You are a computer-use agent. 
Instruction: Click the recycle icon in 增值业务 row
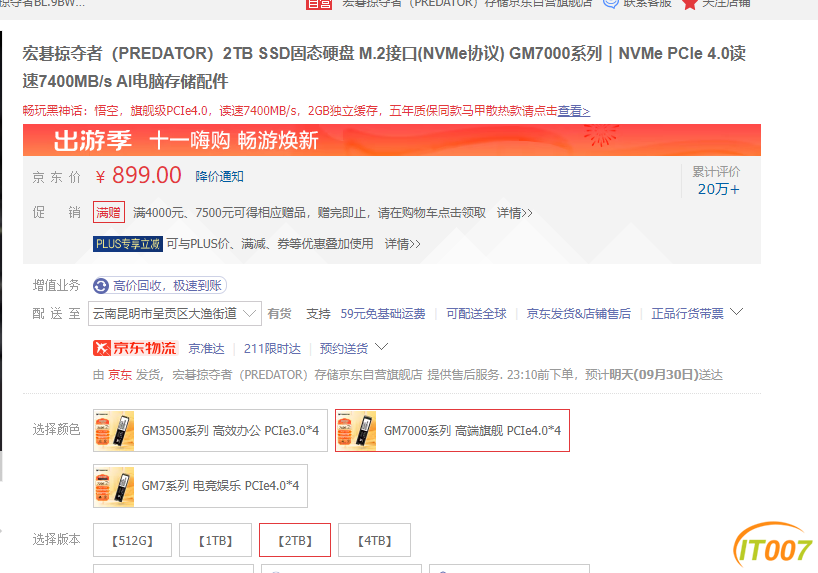click(x=101, y=285)
